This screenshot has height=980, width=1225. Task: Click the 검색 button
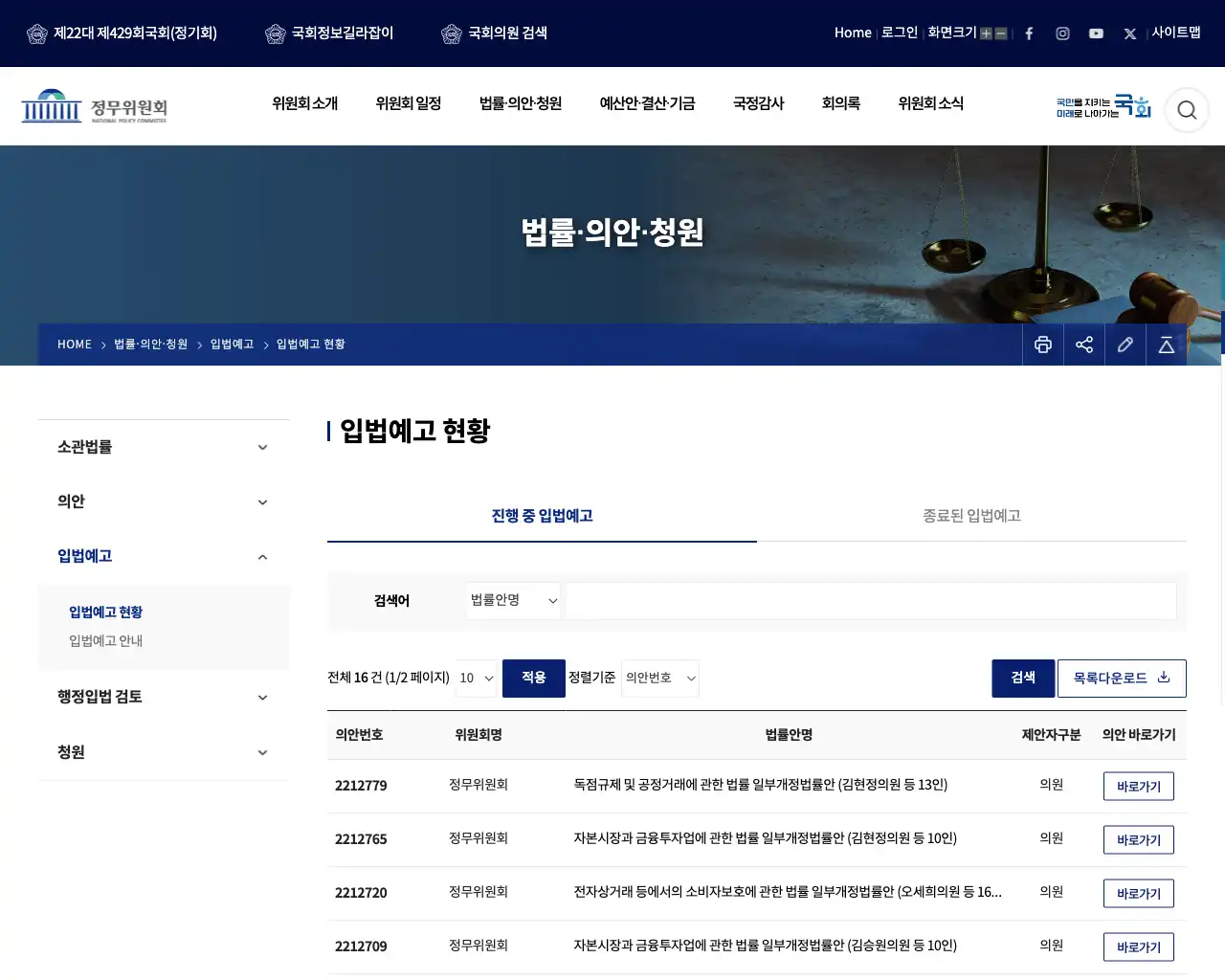tap(1023, 679)
